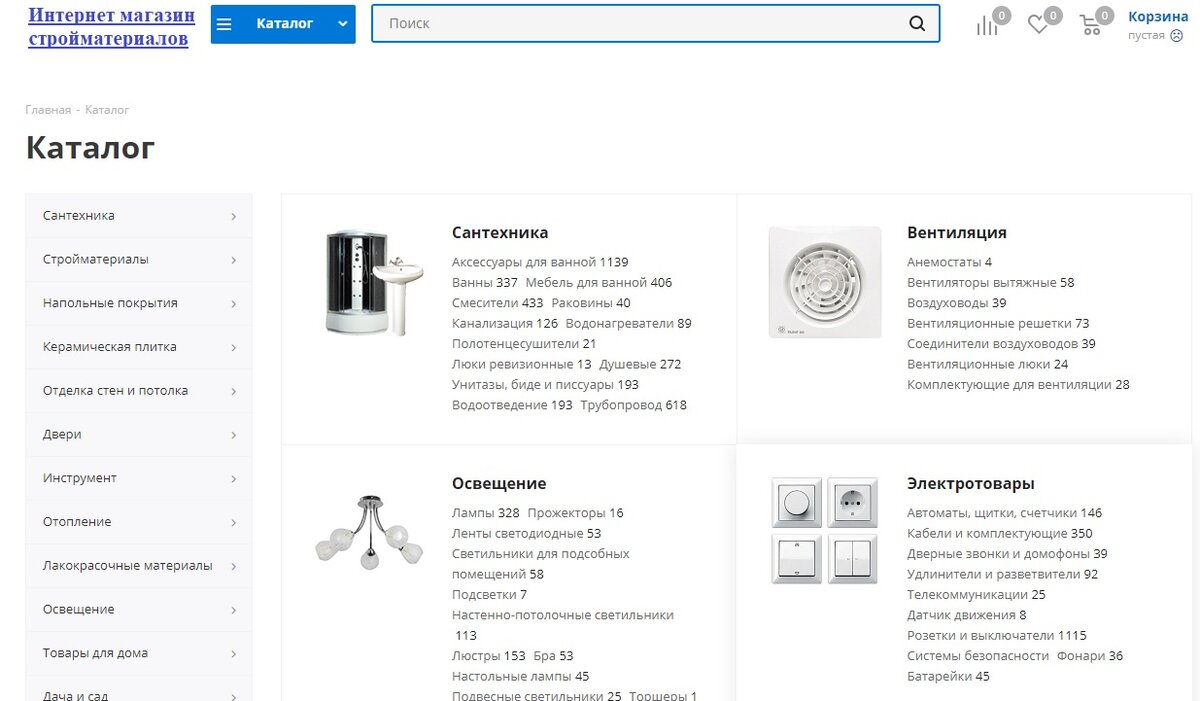Expand Стройматериалы sidebar chevron
The width and height of the screenshot is (1200, 701).
233,260
